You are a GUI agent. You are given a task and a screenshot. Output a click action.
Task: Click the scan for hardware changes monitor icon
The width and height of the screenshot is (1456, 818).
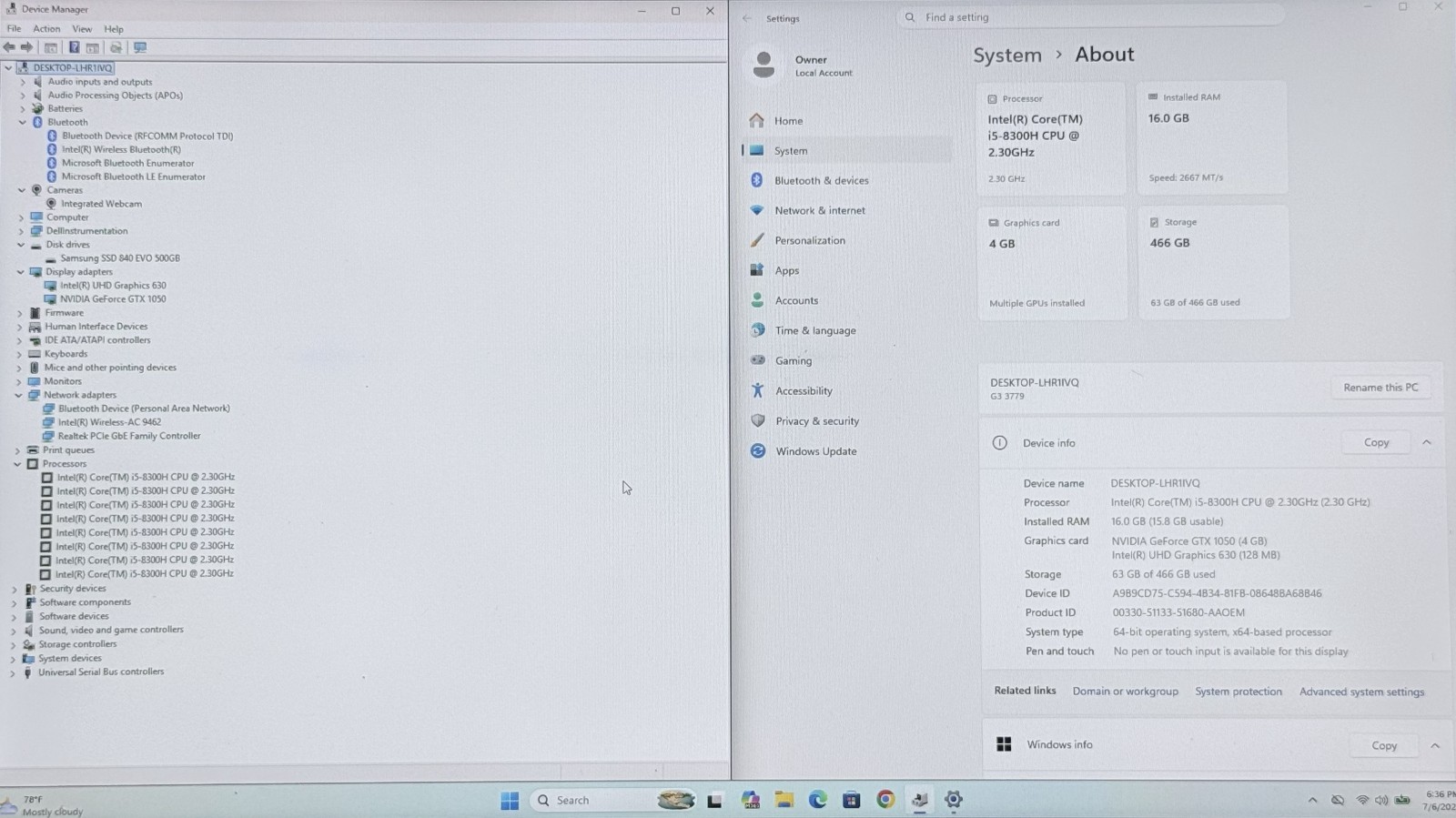[x=140, y=47]
